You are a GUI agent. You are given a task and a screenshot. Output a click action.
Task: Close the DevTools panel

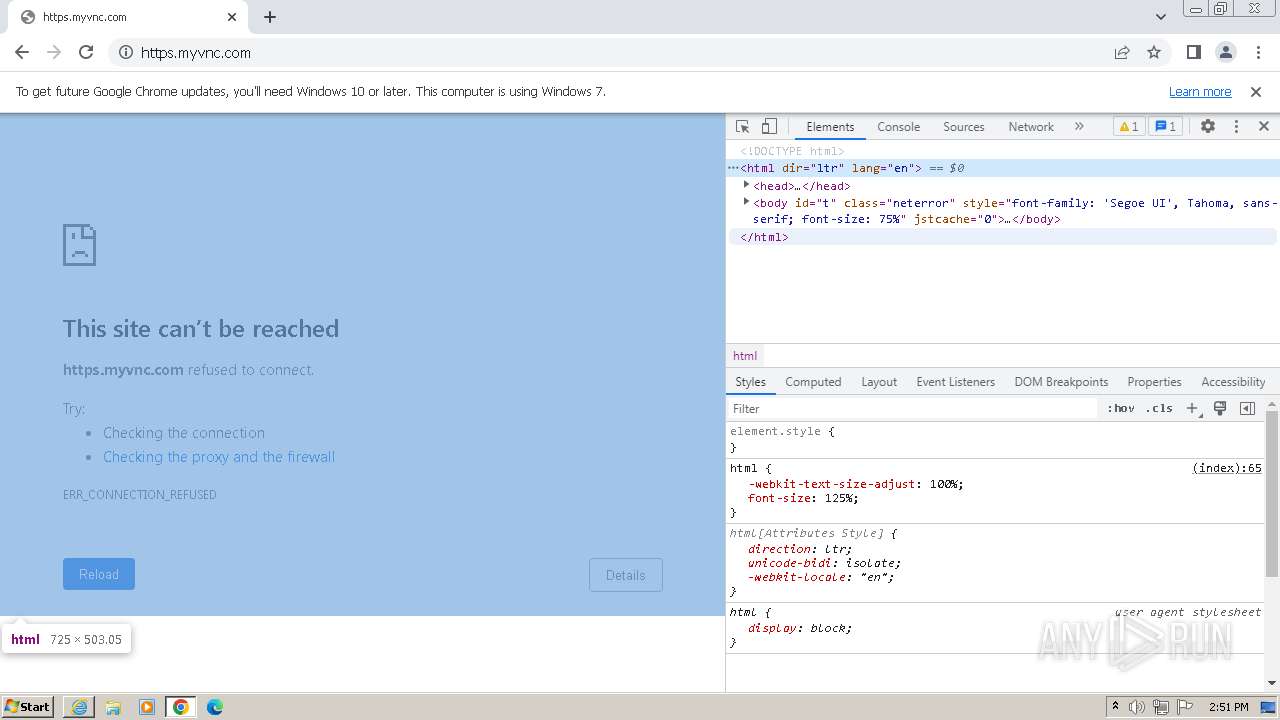click(x=1264, y=127)
